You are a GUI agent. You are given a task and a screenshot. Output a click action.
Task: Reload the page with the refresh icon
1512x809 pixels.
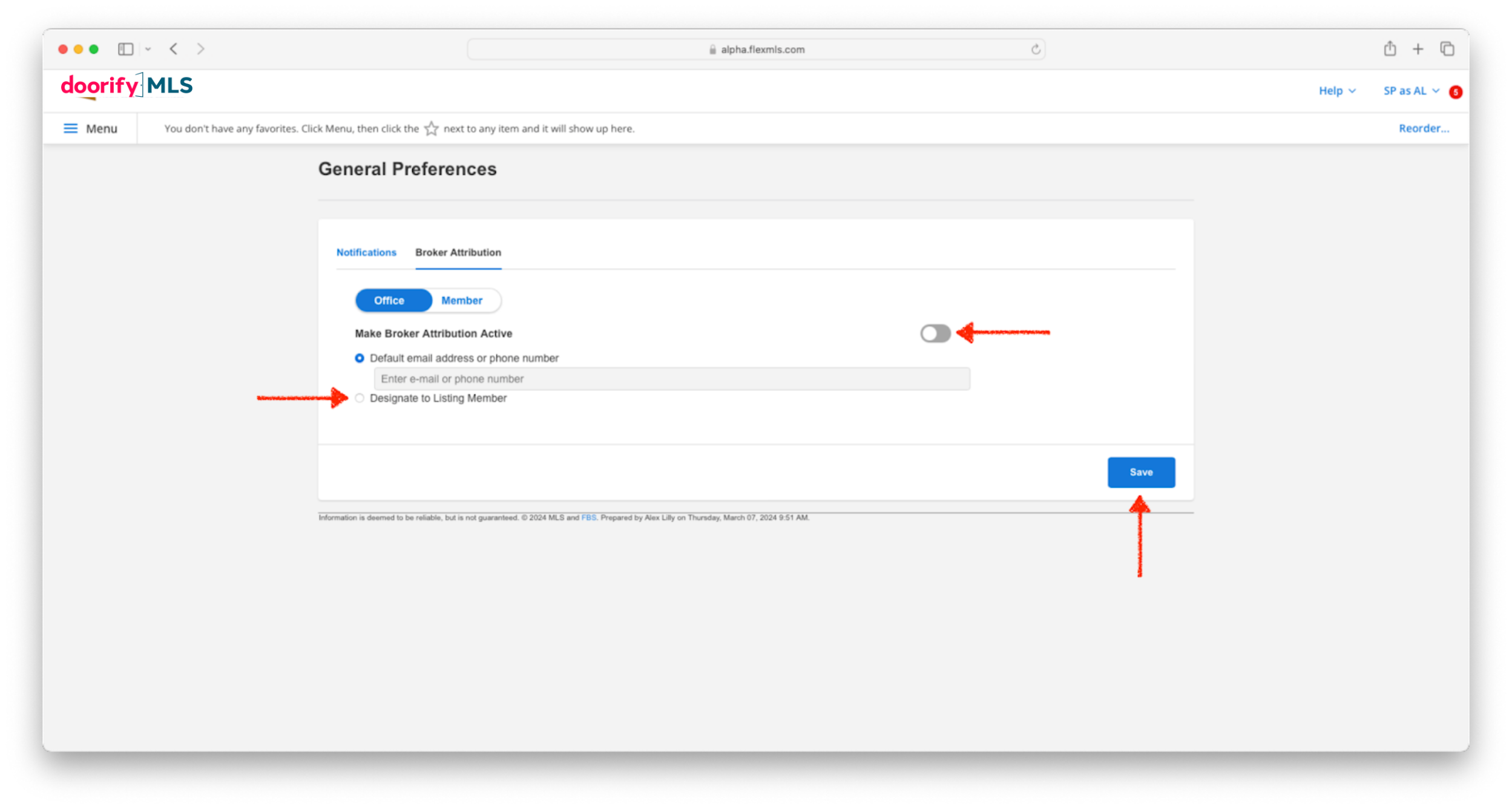tap(1036, 50)
